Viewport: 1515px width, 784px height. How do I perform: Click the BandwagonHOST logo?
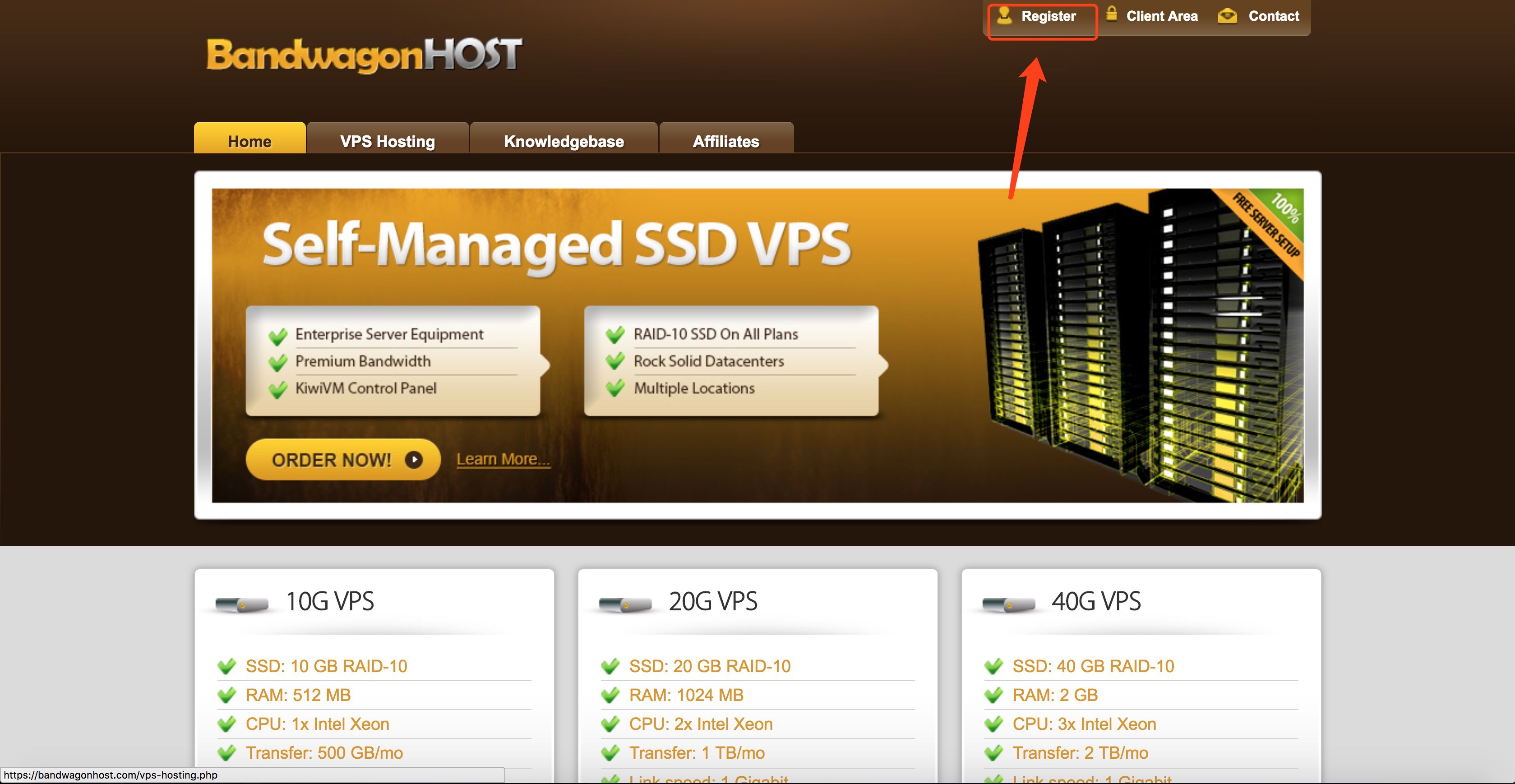tap(364, 55)
